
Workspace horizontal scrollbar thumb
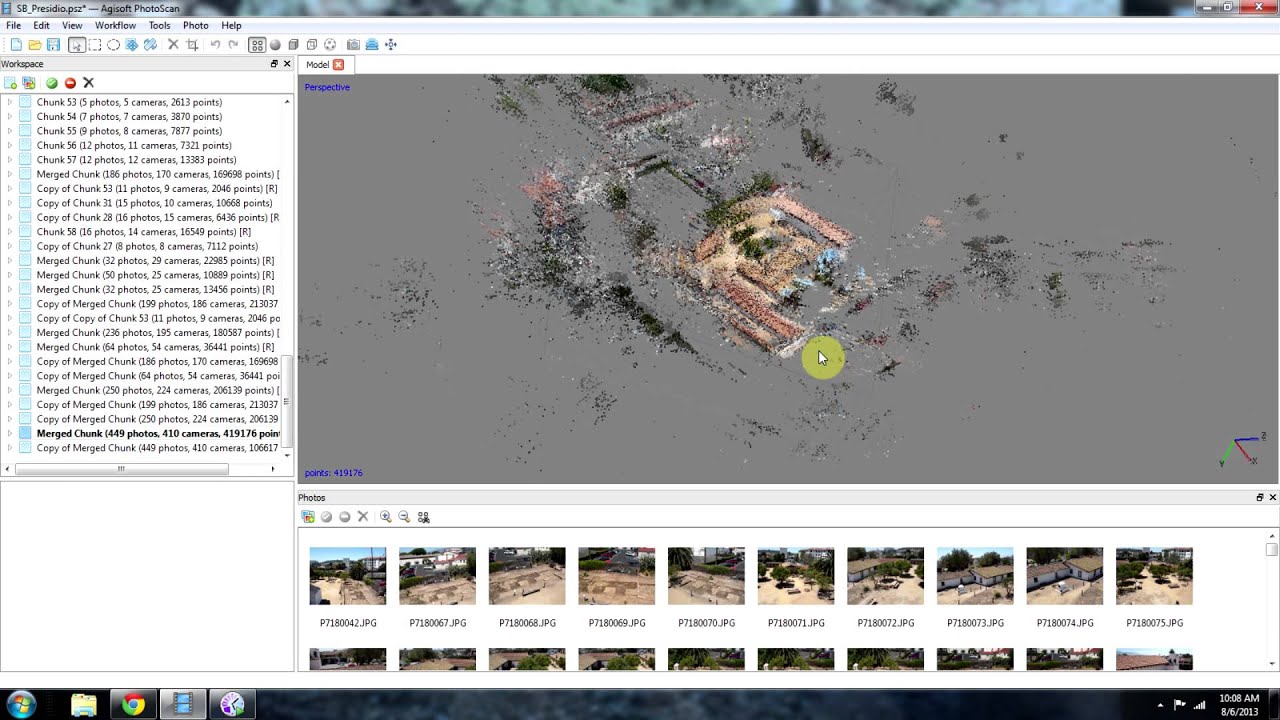121,469
